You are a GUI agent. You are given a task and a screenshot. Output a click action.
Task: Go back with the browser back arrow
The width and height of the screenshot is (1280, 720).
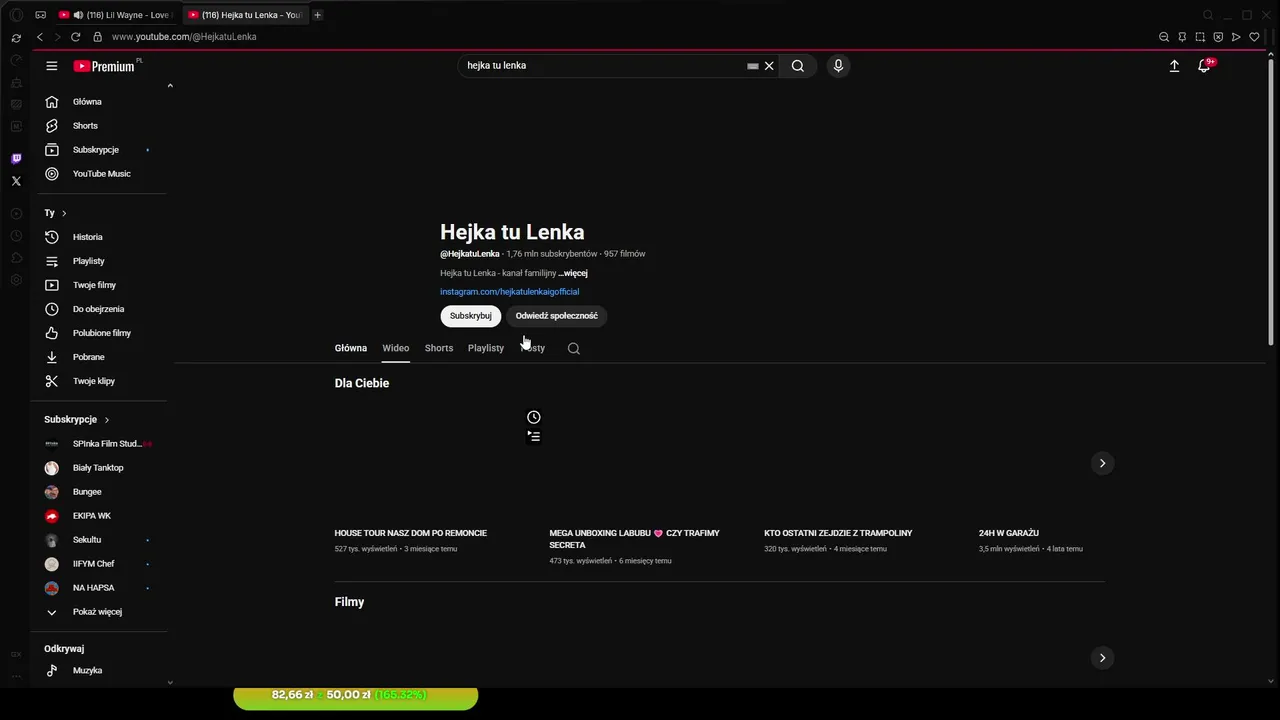click(x=40, y=37)
